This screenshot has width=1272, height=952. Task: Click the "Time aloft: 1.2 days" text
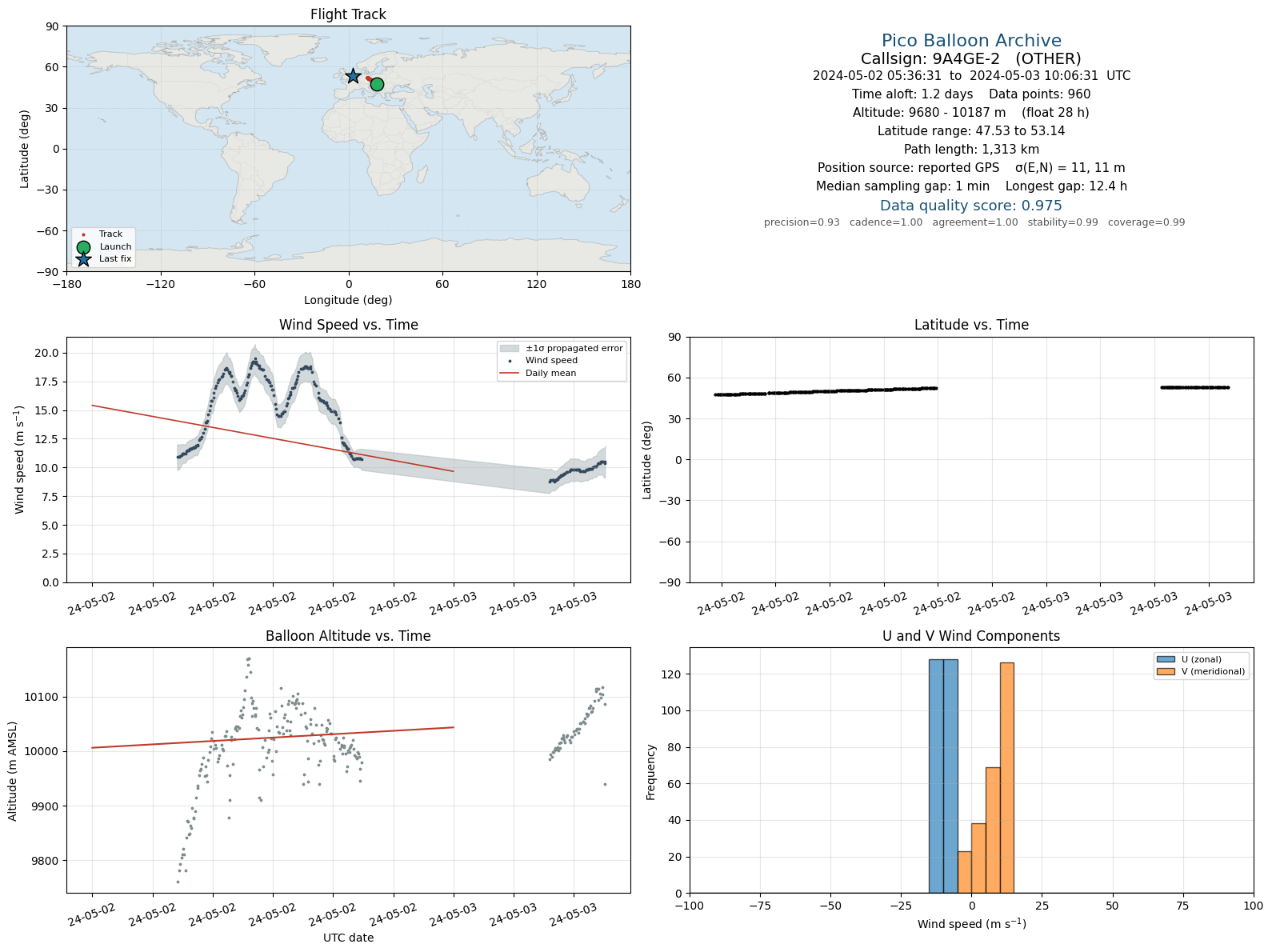(912, 94)
